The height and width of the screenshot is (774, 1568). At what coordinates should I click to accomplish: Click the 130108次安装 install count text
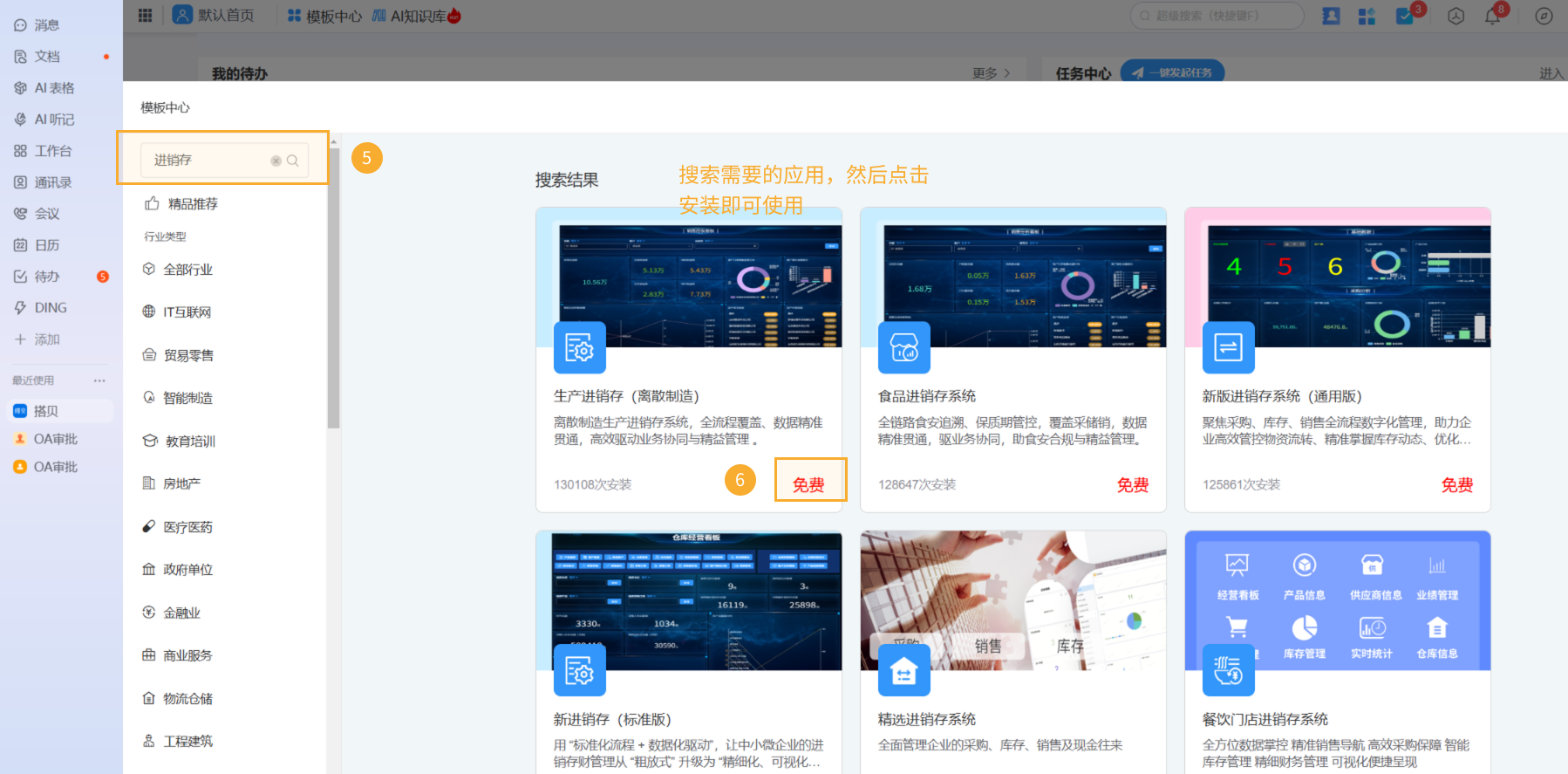[593, 484]
